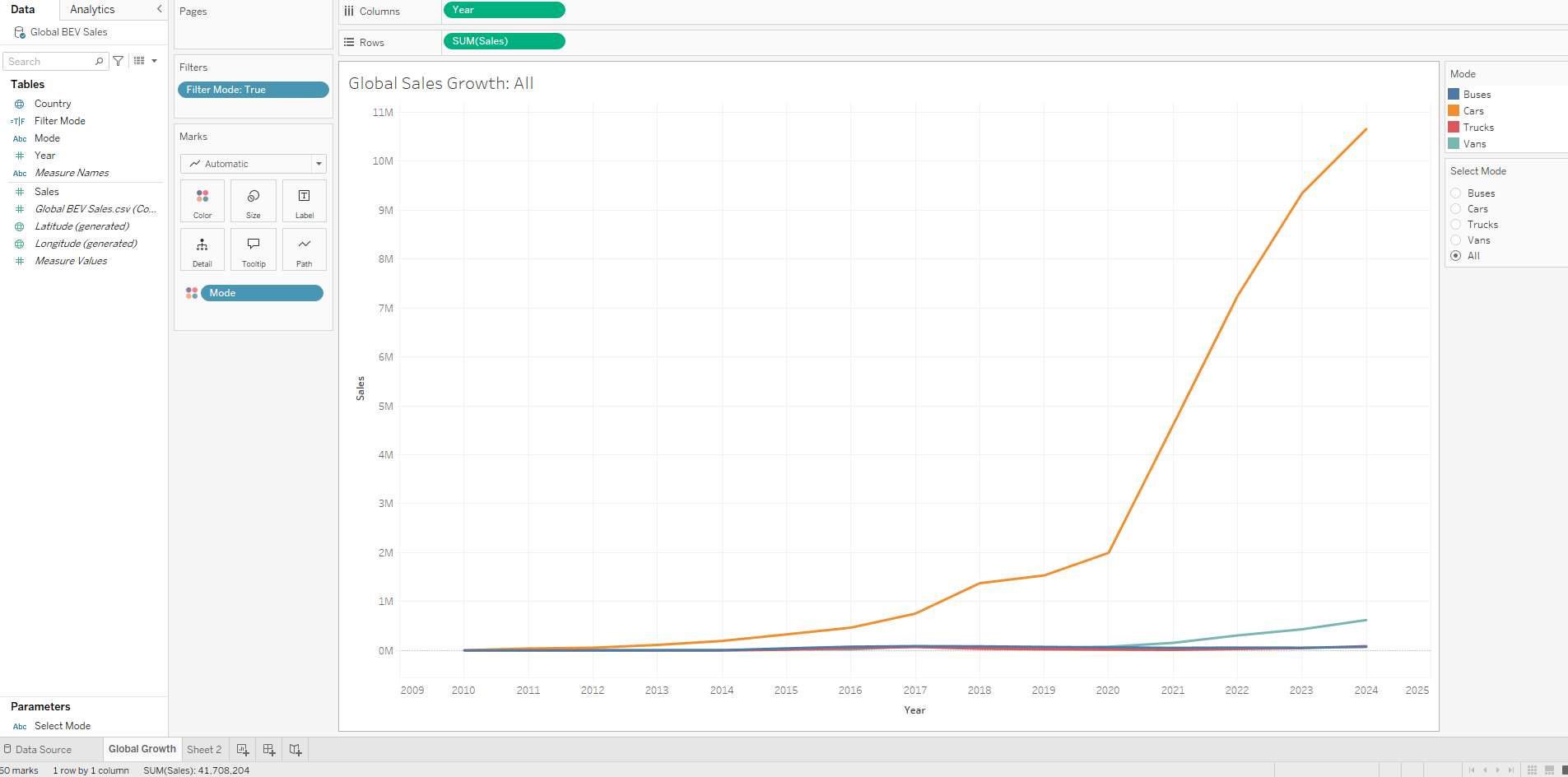Viewport: 1568px width, 777px height.
Task: Open the Color marks card
Action: point(202,202)
